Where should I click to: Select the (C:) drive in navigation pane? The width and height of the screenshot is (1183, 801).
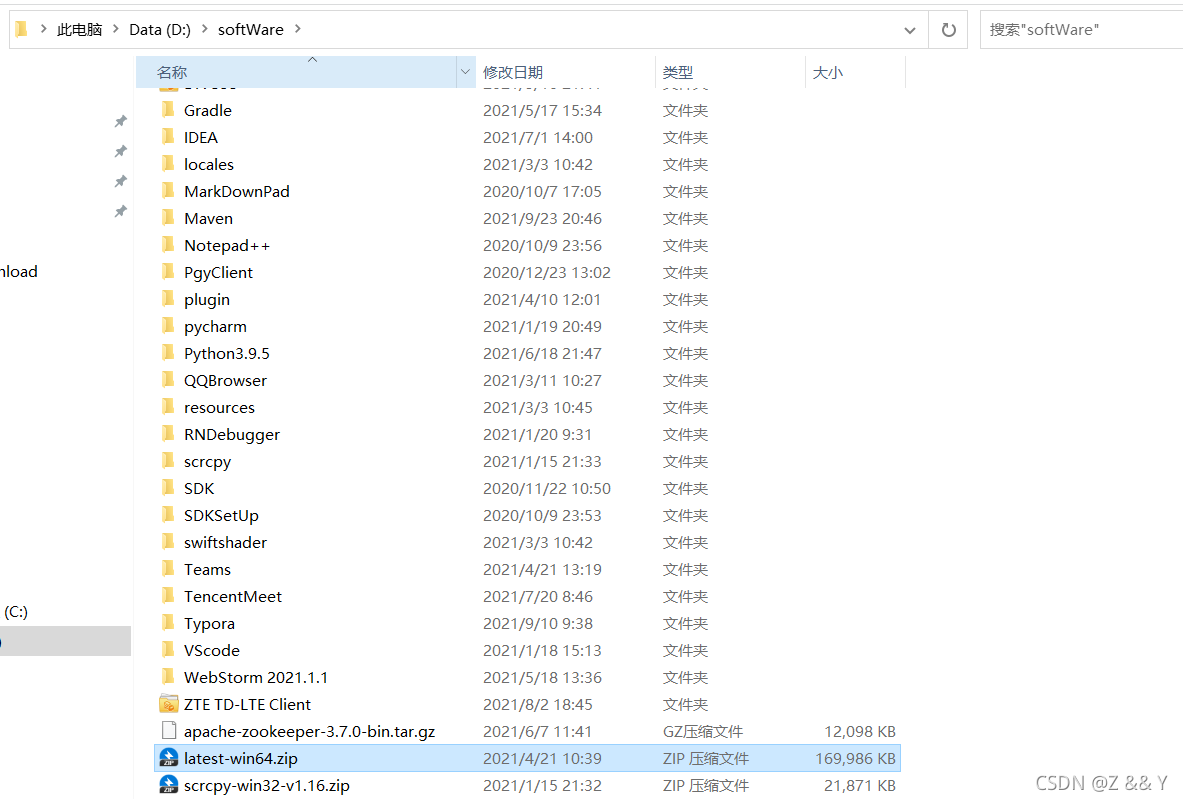[x=16, y=612]
